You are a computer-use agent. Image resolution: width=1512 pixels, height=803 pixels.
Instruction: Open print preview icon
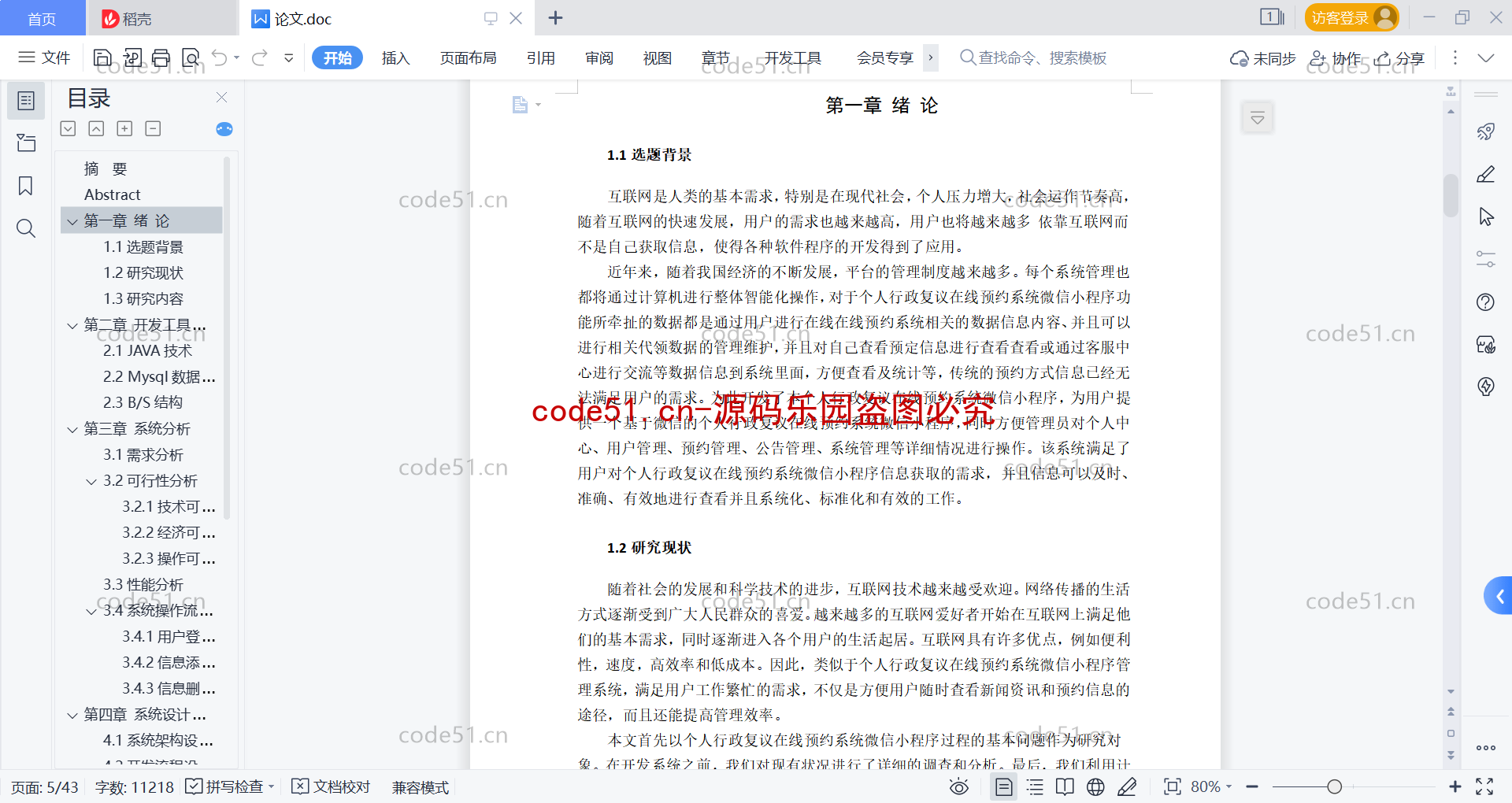191,57
